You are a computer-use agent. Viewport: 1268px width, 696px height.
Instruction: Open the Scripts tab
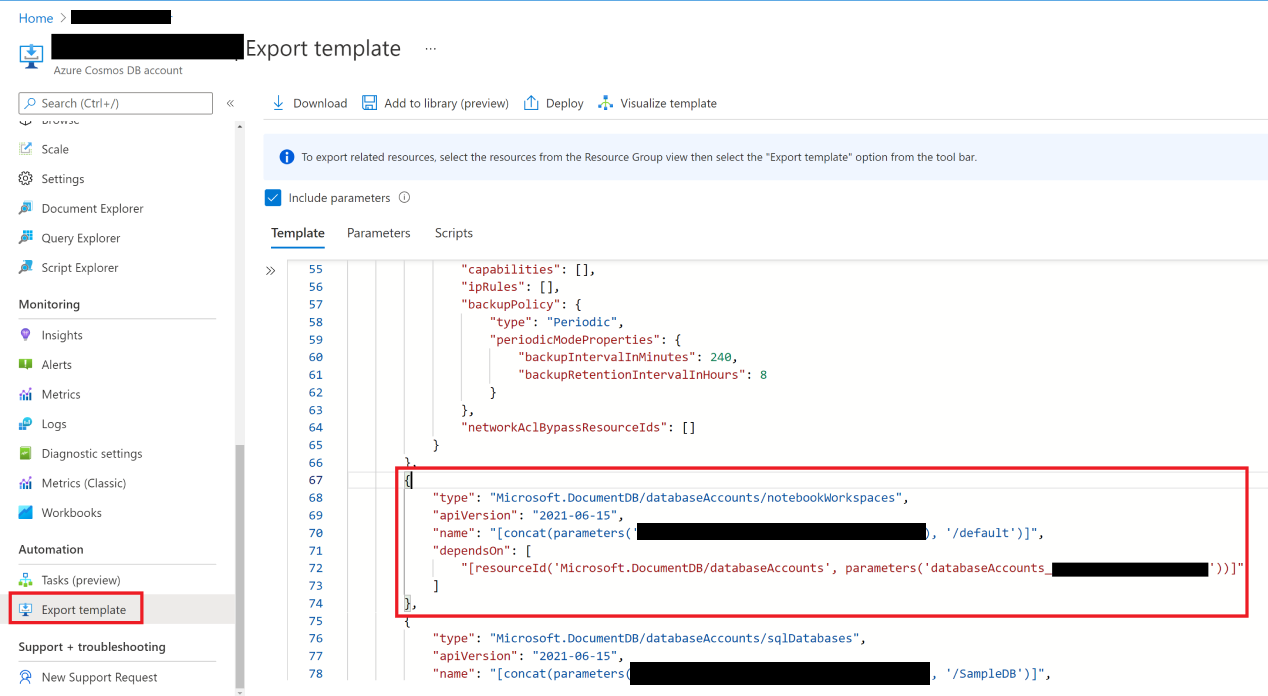pos(454,233)
